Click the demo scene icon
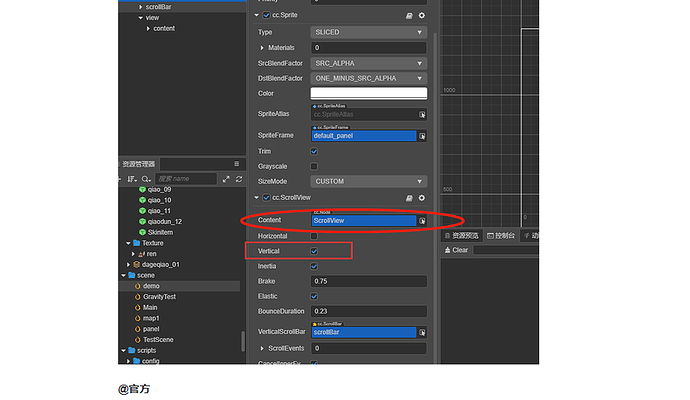 pos(137,286)
